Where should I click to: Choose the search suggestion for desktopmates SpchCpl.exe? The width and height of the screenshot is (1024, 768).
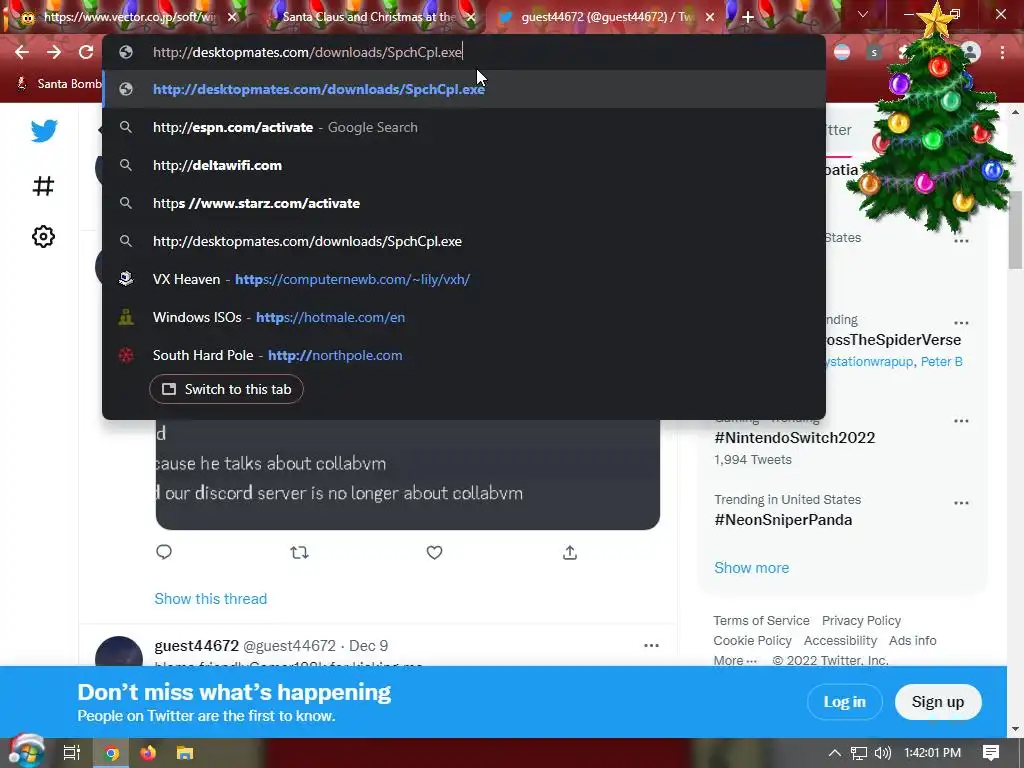[464, 241]
